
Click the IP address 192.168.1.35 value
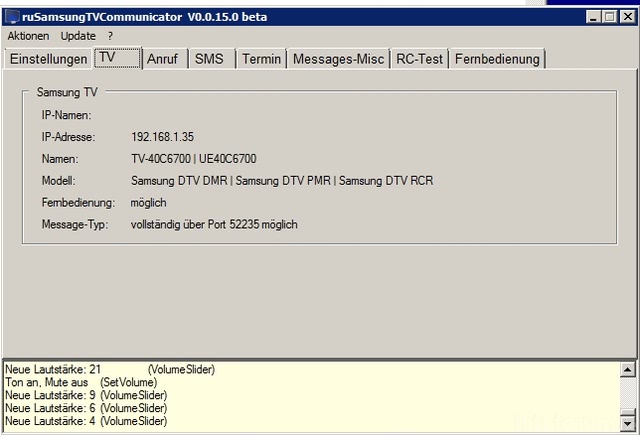coord(160,136)
